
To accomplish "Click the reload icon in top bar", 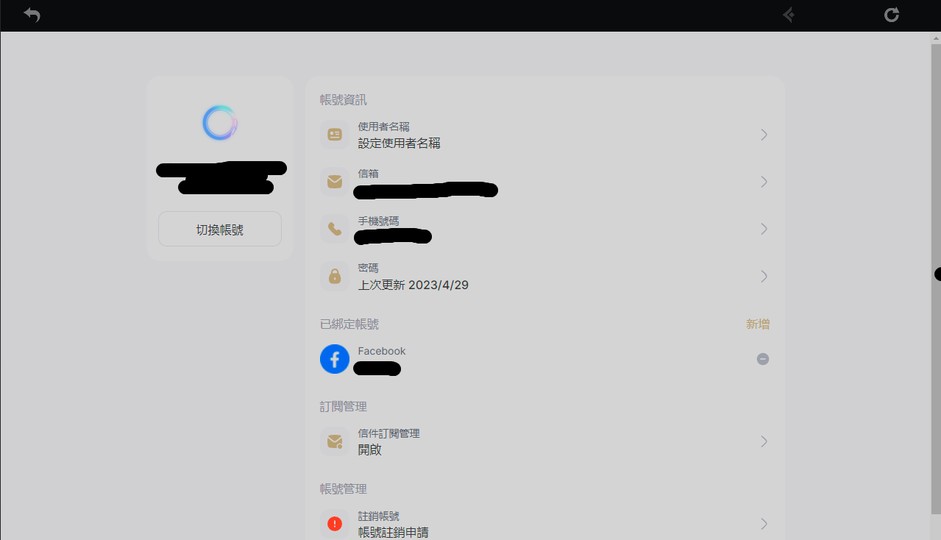I will (x=891, y=15).
